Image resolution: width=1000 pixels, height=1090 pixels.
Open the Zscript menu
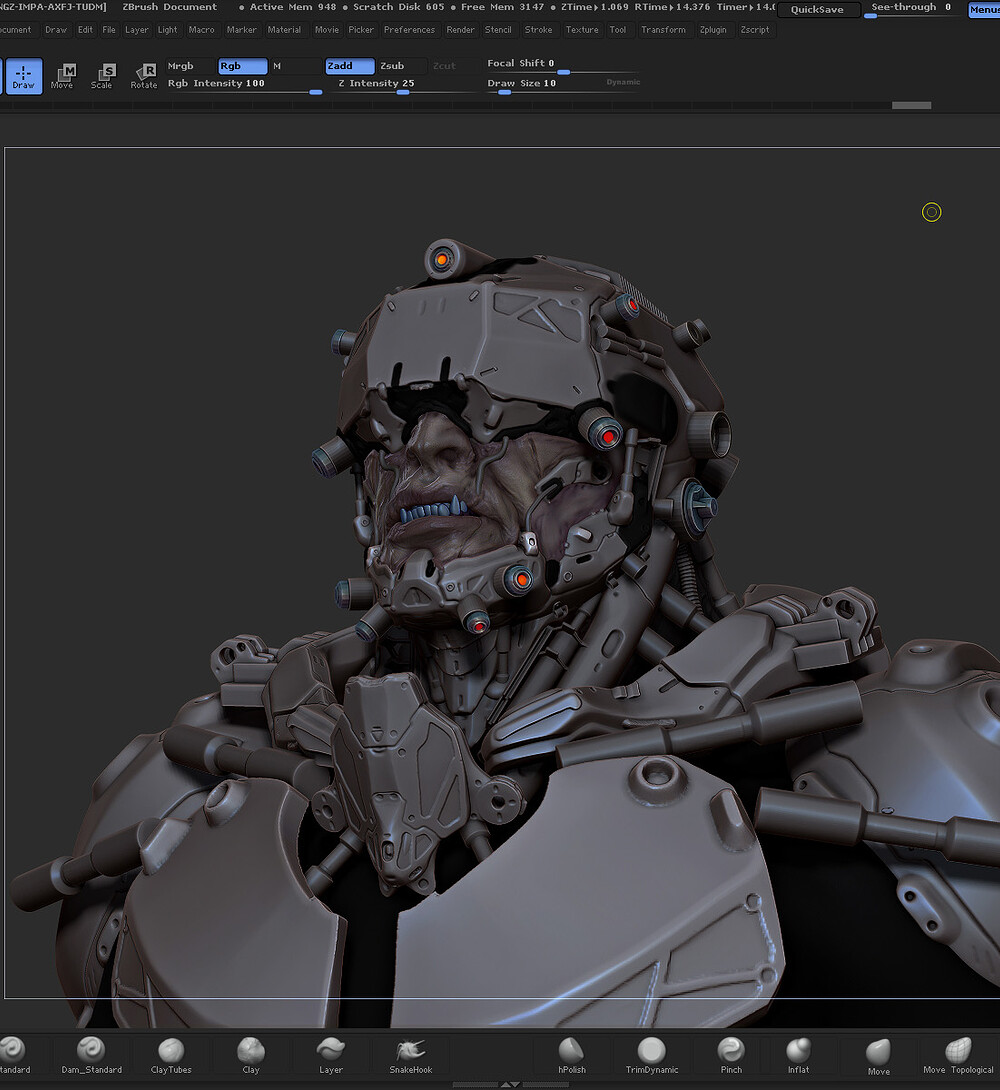(x=755, y=30)
